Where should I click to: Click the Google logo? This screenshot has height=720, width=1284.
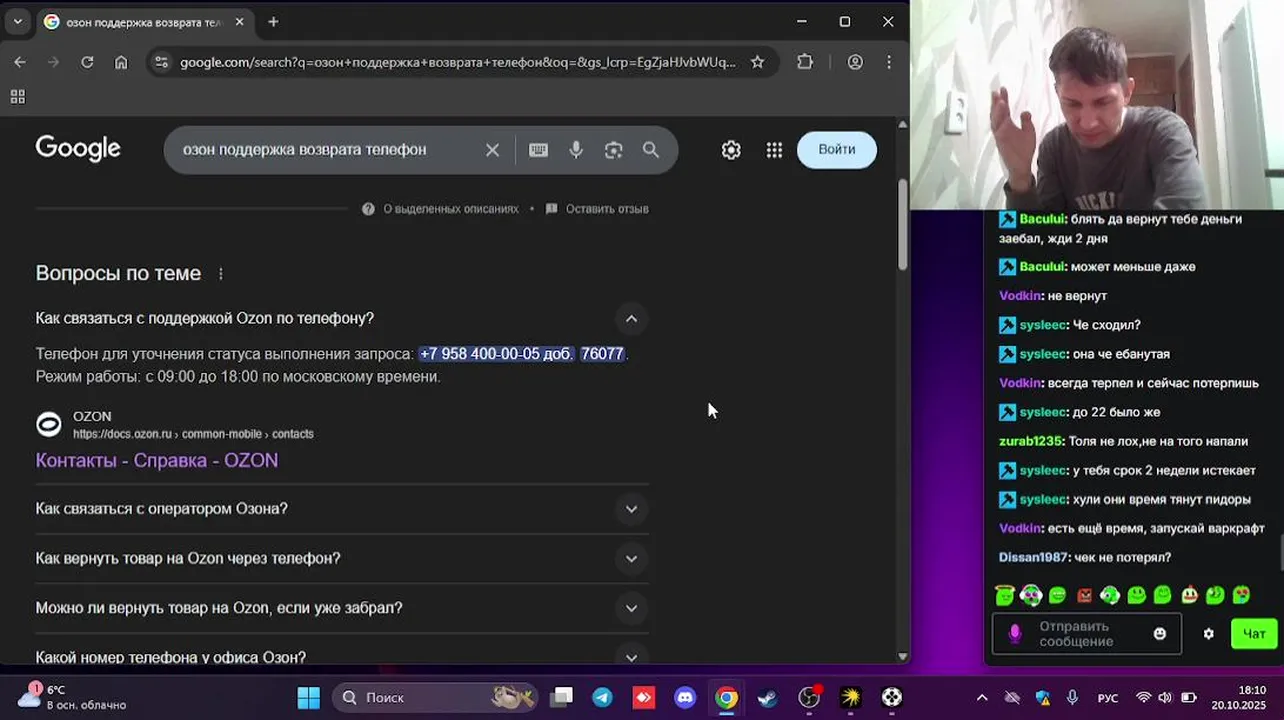point(78,149)
